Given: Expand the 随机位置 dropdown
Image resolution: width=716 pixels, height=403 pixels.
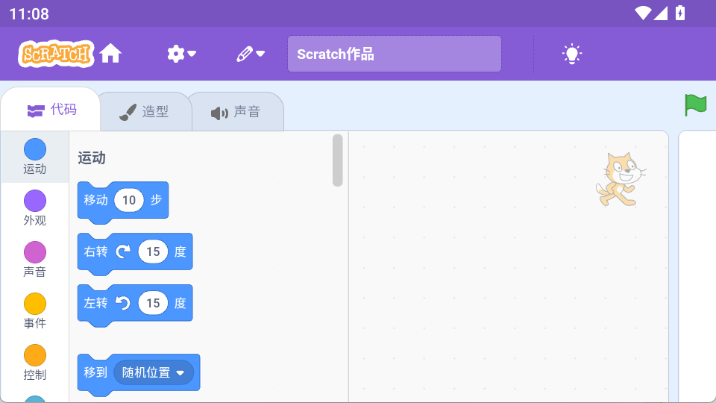Looking at the screenshot, I should 180,373.
